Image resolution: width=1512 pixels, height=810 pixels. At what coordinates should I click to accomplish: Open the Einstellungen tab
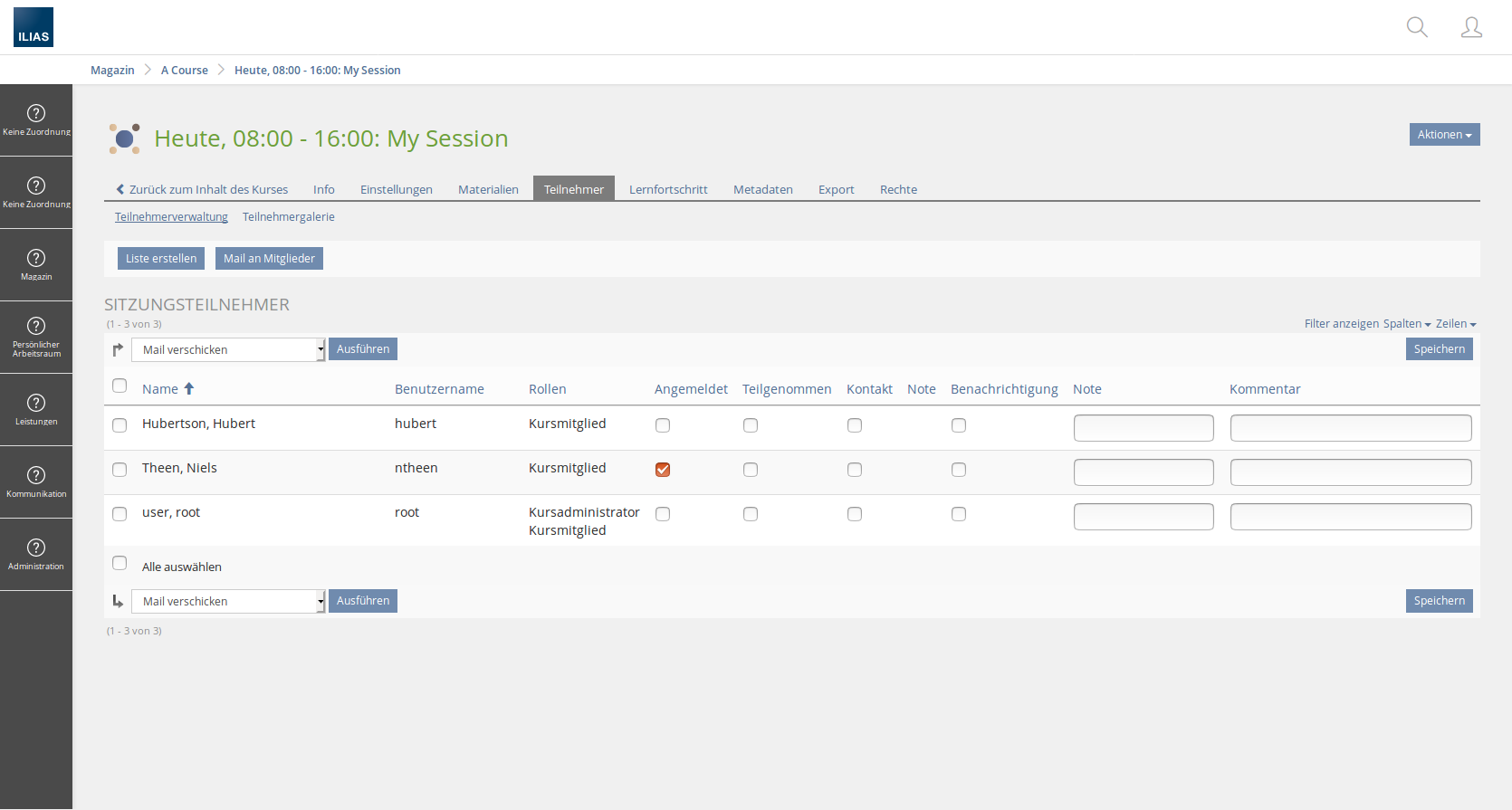[x=397, y=189]
